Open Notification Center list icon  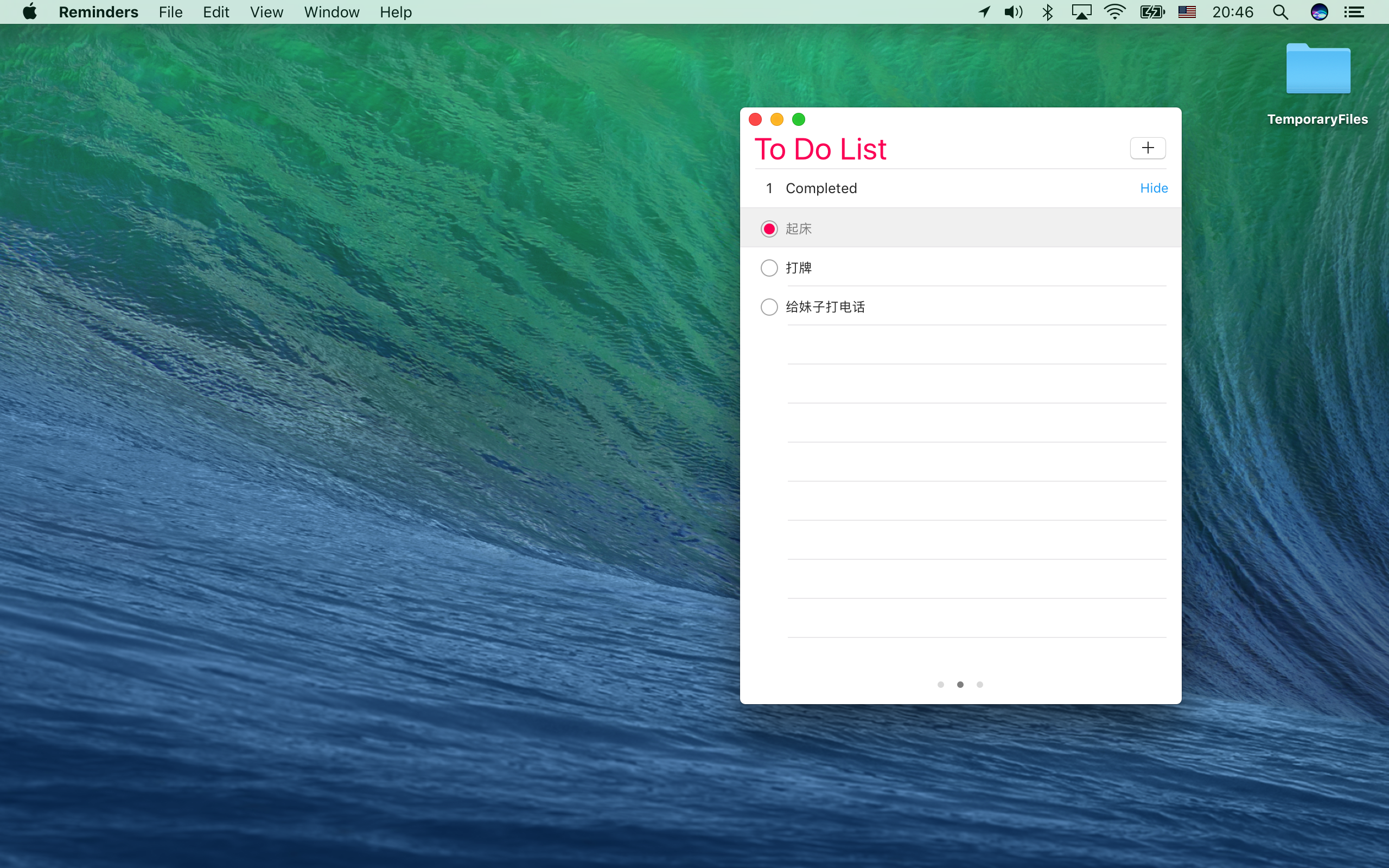click(x=1354, y=12)
